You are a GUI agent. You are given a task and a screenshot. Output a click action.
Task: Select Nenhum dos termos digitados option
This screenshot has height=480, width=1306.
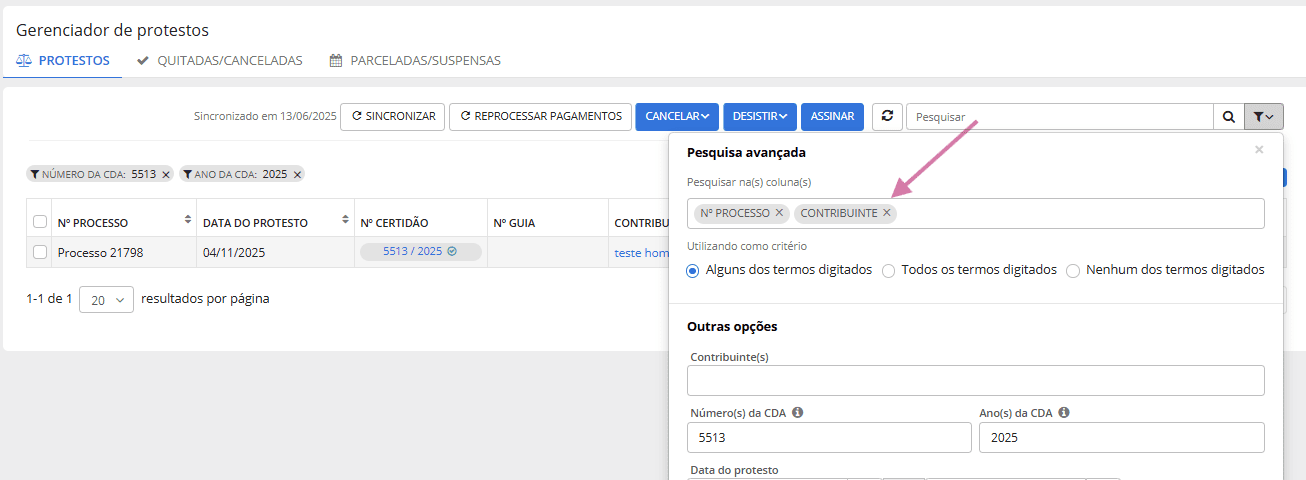1073,271
